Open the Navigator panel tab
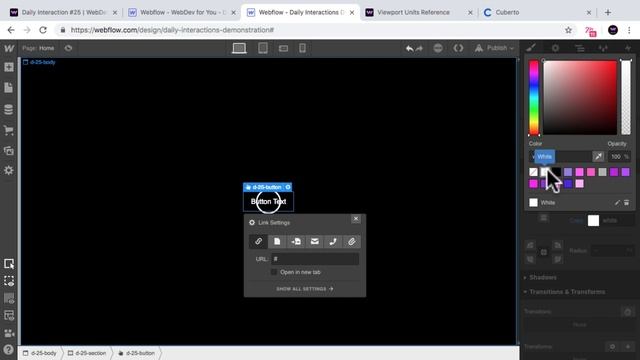Image resolution: width=640 pixels, height=360 pixels. pos(579,48)
